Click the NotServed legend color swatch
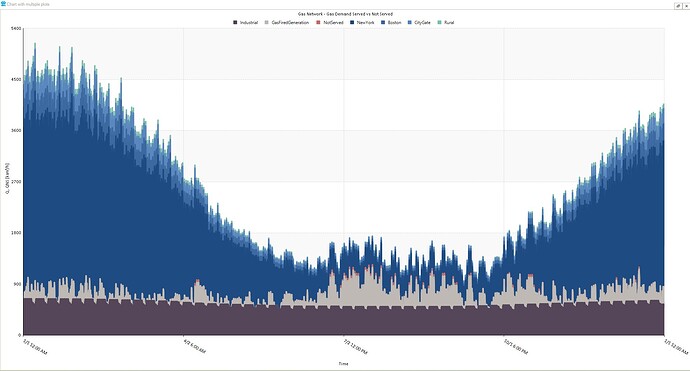The width and height of the screenshot is (690, 371). pos(319,22)
